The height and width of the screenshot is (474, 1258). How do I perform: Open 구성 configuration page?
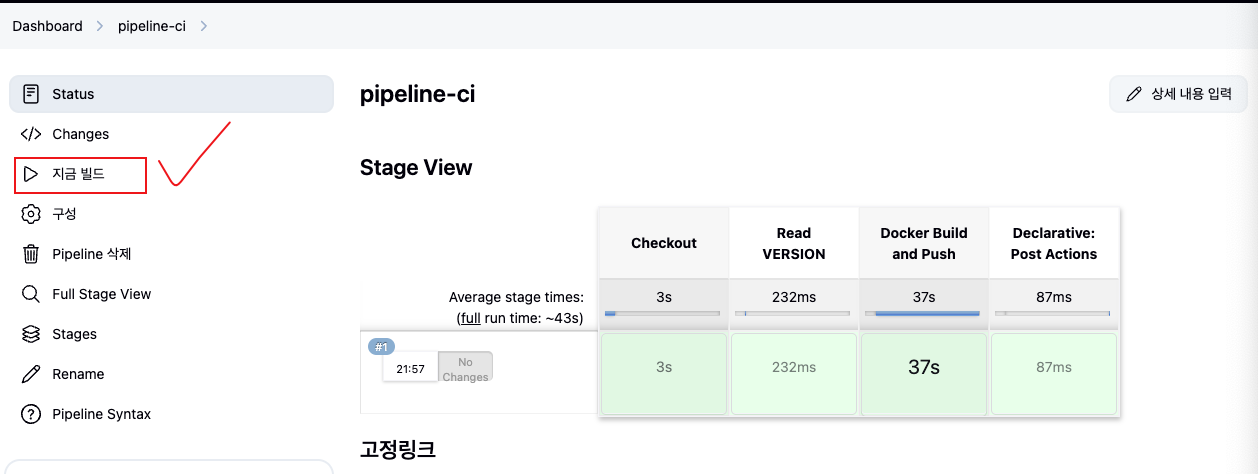171,214
